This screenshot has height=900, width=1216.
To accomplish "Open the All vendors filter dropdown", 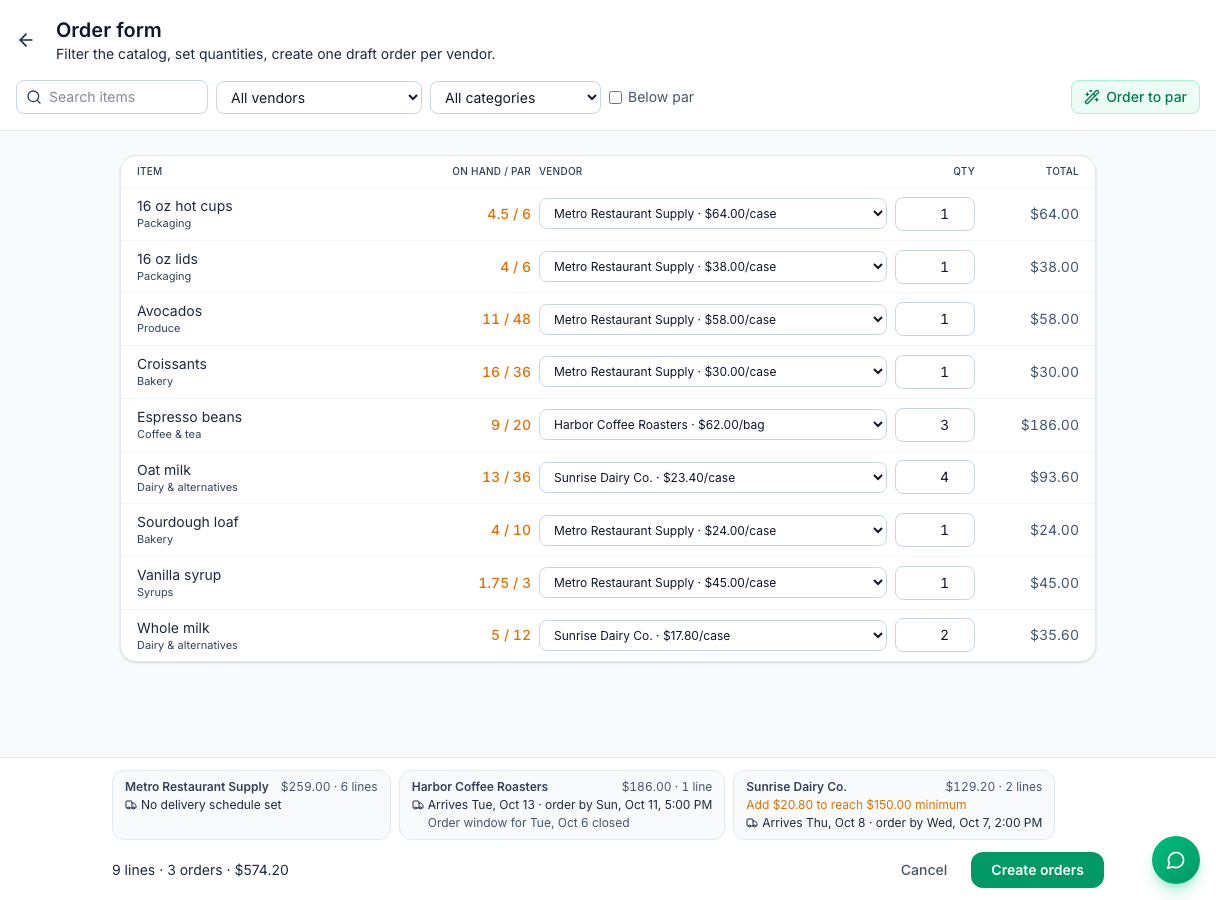I will [x=319, y=97].
